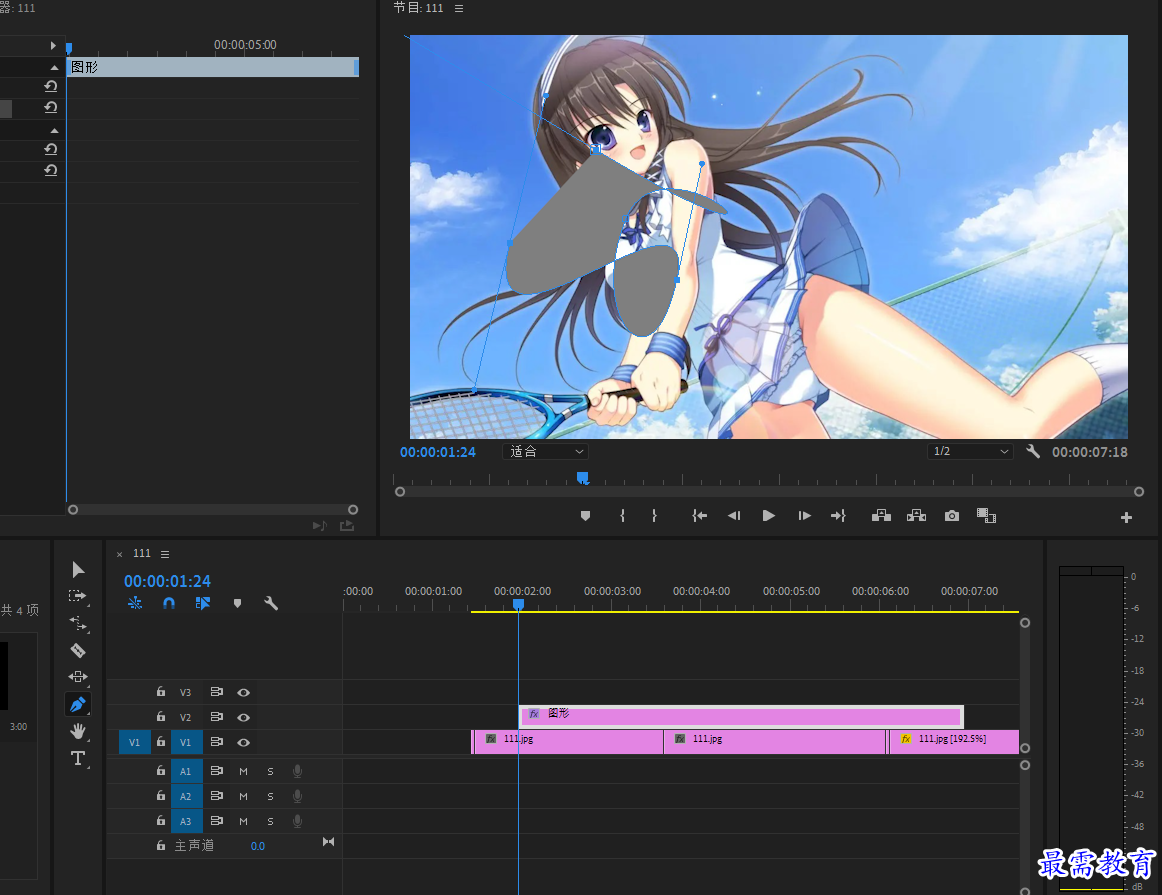Toggle V1 source patching button
1162x895 pixels.
click(134, 742)
